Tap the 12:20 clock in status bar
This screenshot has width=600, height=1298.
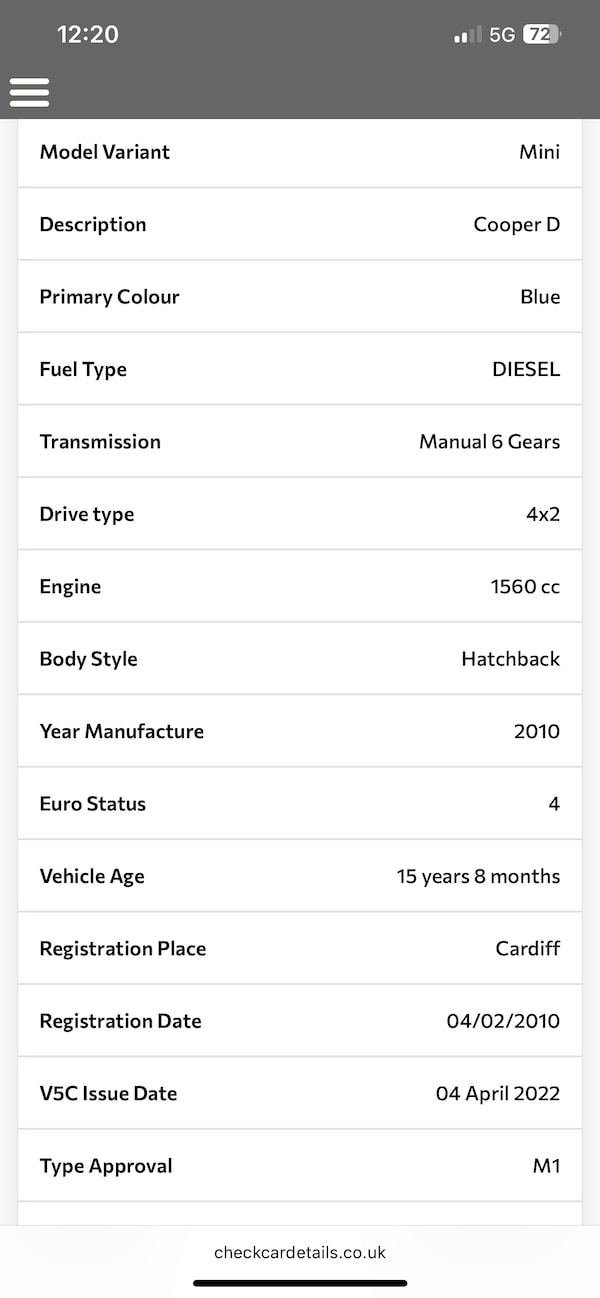tap(88, 34)
